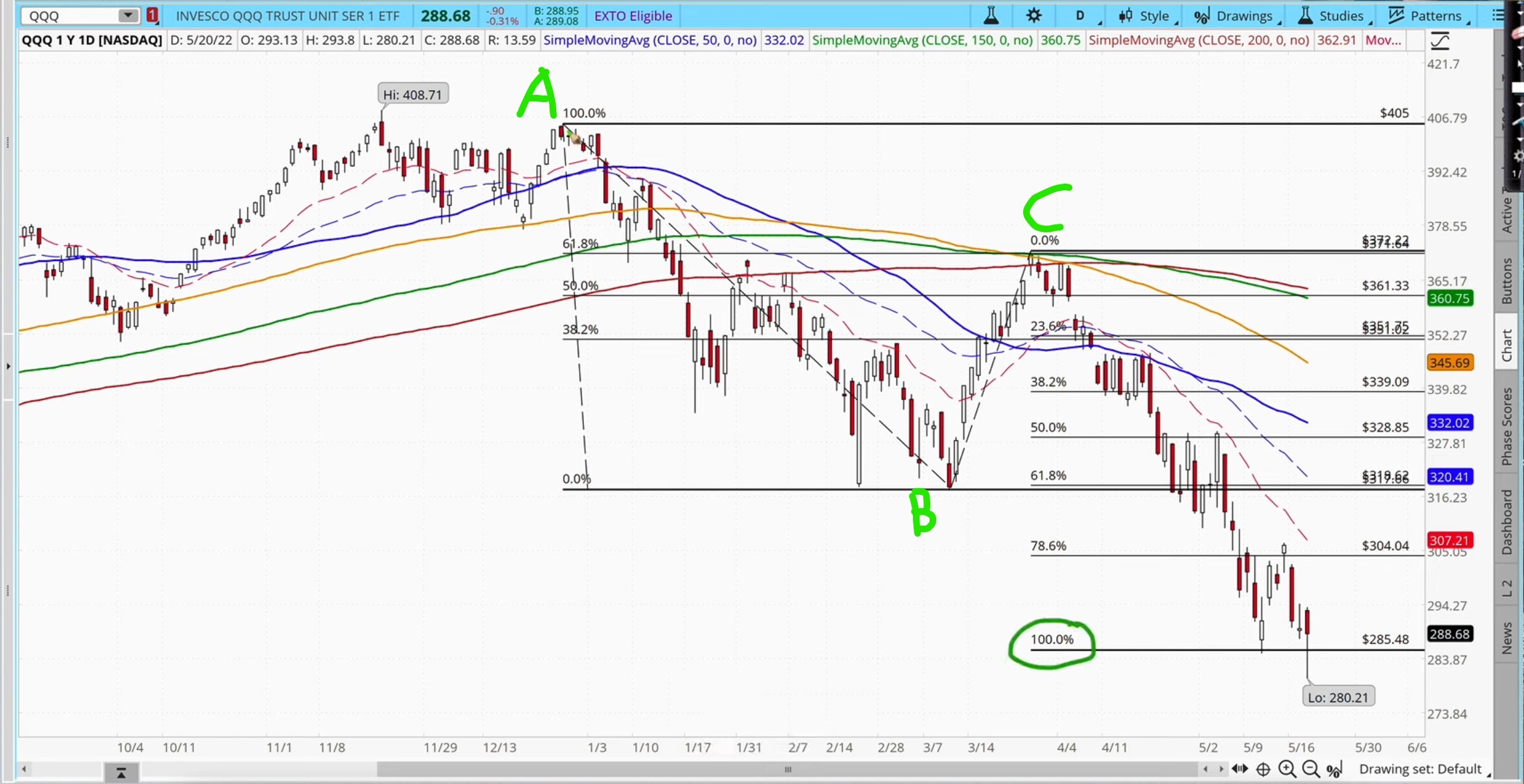This screenshot has width=1524, height=784.
Task: Select the $285.48 Fibonacci level label
Action: click(1385, 639)
